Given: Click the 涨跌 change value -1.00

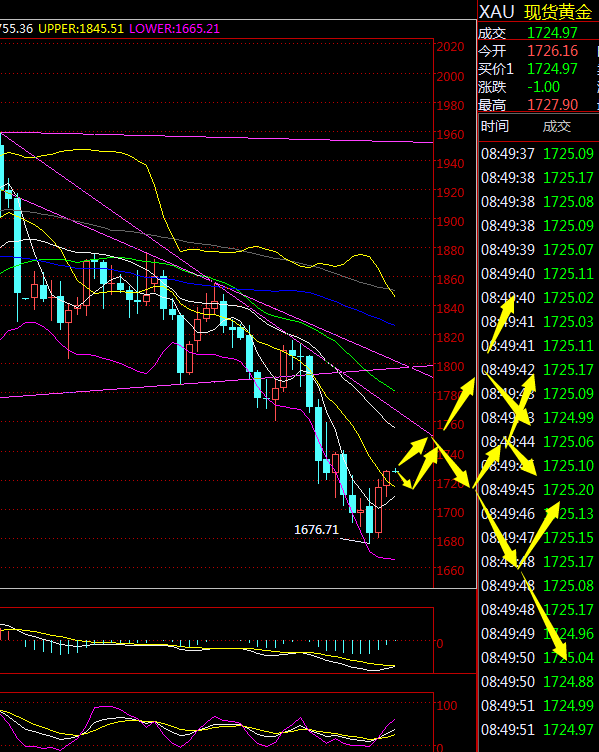Looking at the screenshot, I should 543,87.
